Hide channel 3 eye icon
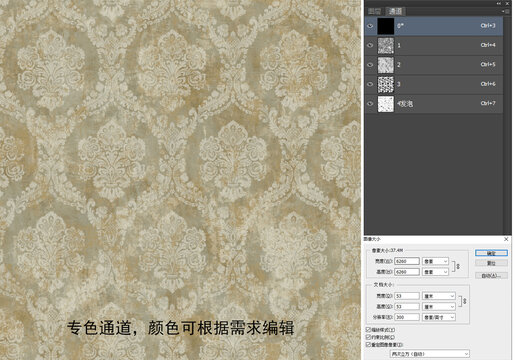This screenshot has height=360, width=515. pos(370,84)
